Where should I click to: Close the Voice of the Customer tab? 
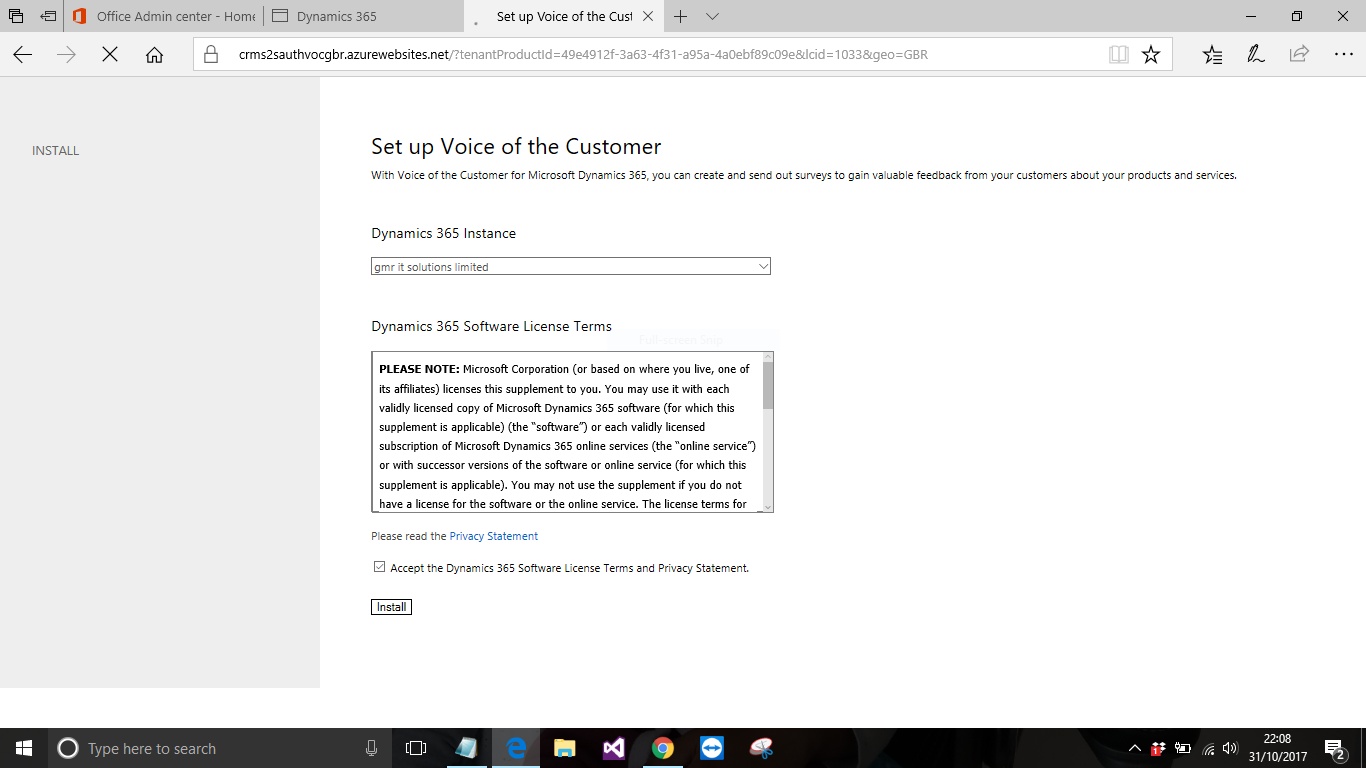648,16
